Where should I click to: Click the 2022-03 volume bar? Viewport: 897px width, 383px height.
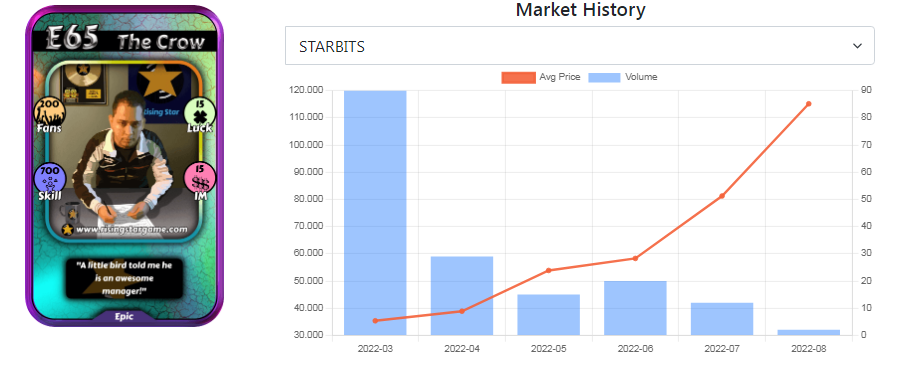click(x=375, y=213)
